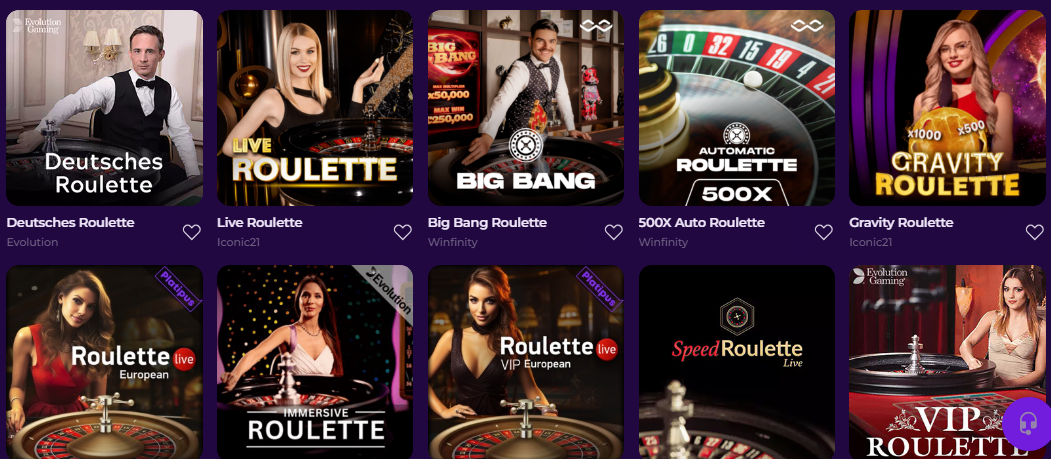Launch the Live Roulette game tile
Screen dimensions: 1051x459
tap(315, 108)
